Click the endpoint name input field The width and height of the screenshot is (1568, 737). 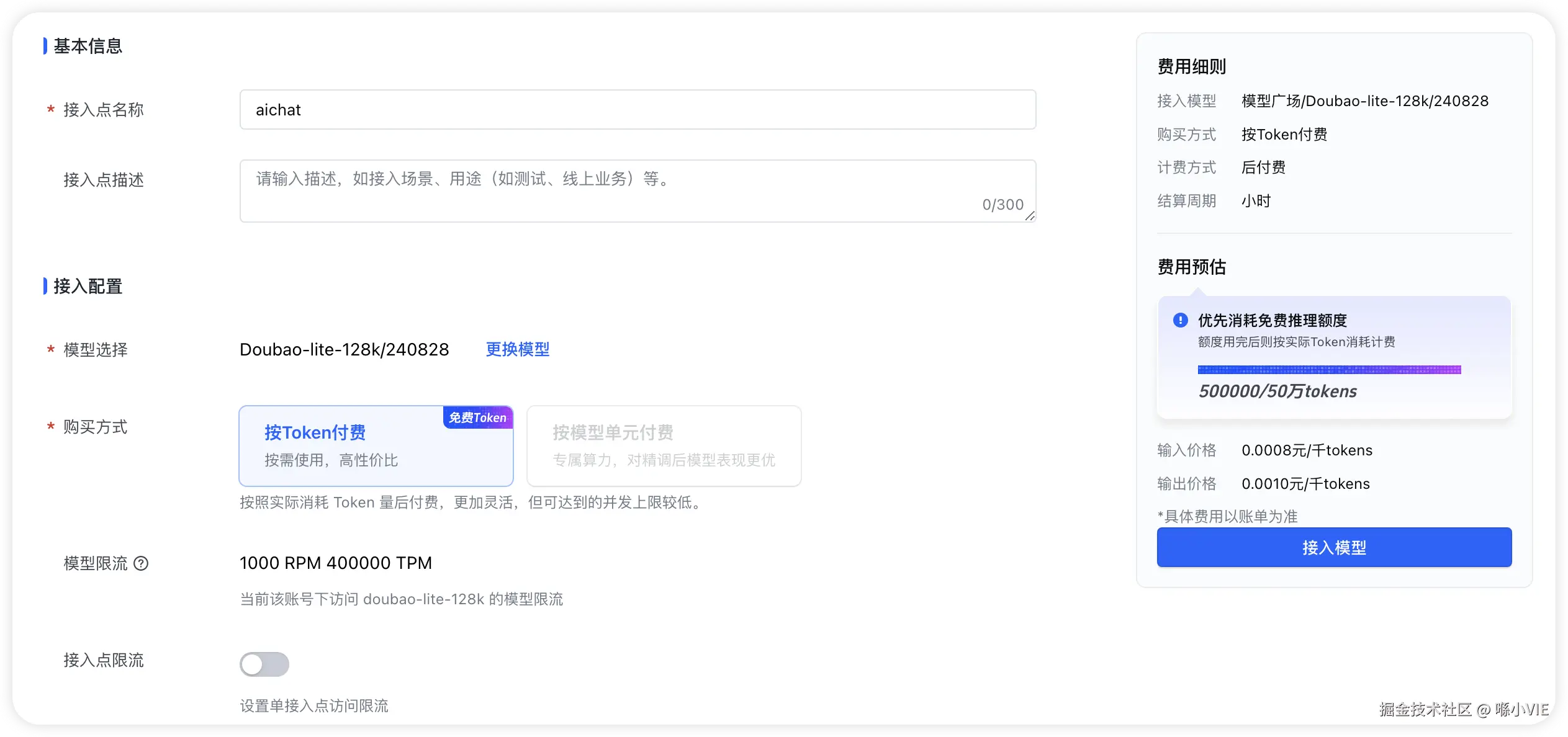point(638,110)
